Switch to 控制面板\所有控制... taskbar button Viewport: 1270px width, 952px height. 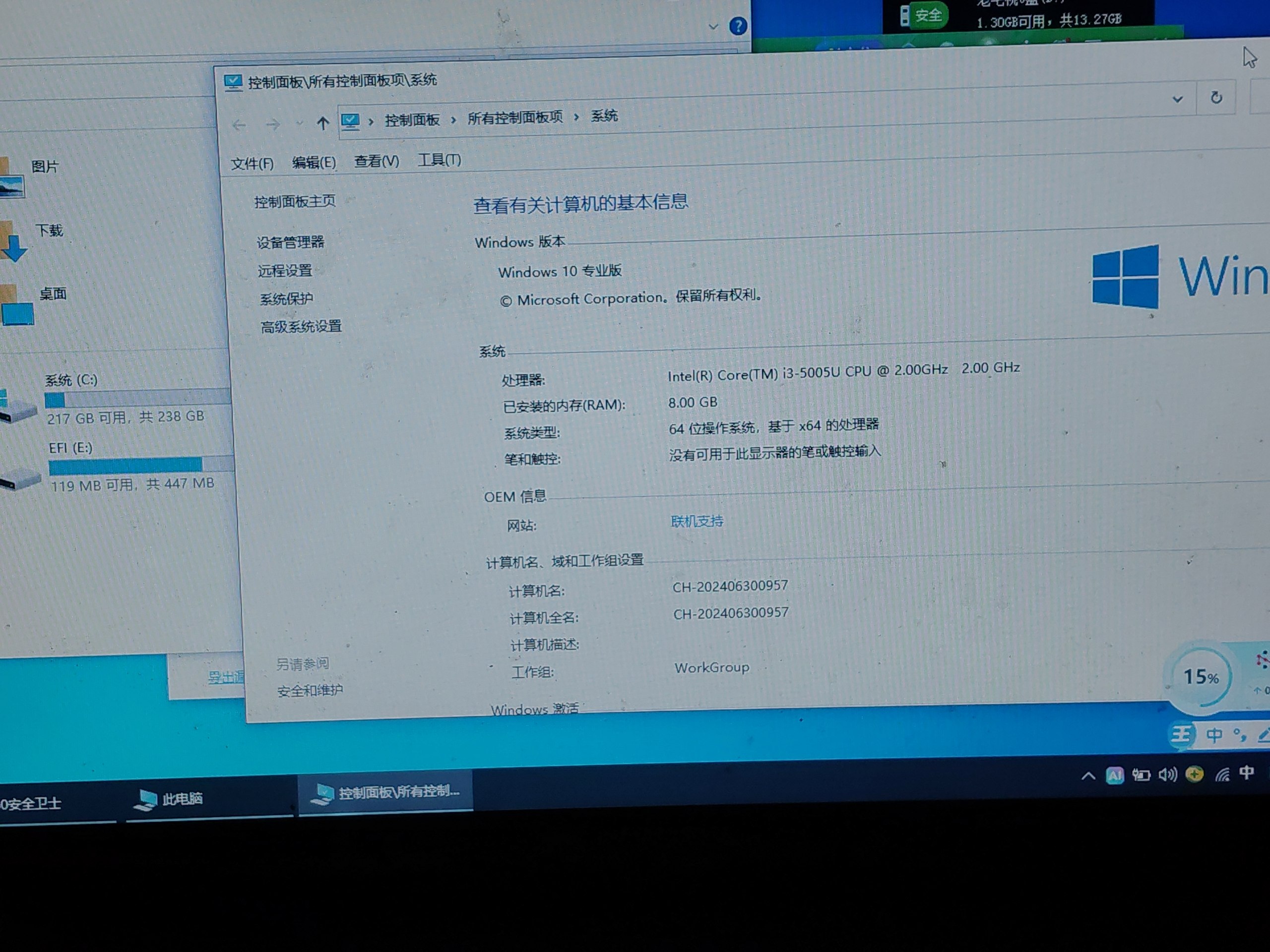[x=385, y=793]
